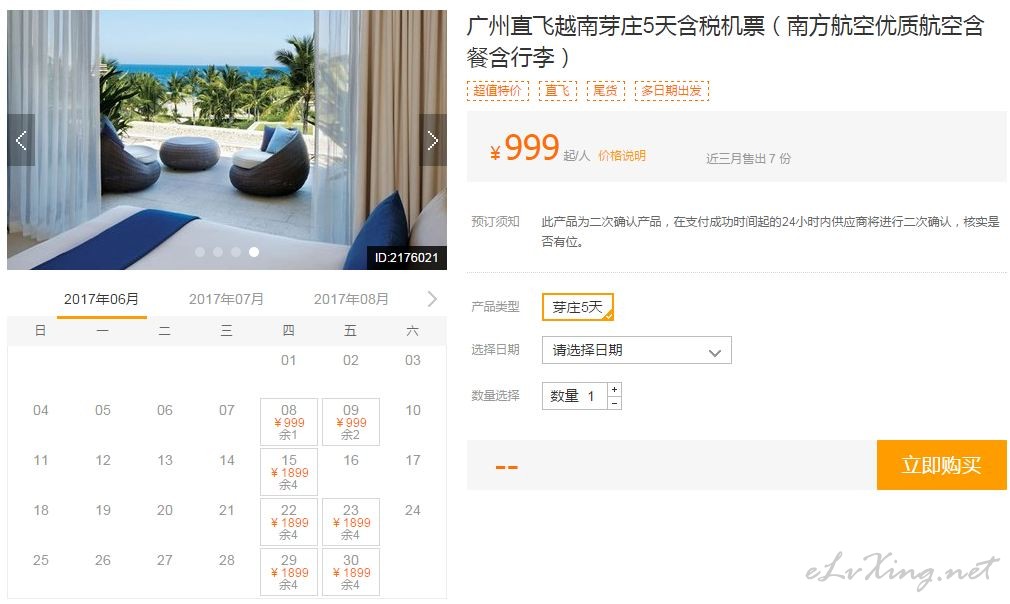Pick June 08 priced ¥999

tap(289, 422)
